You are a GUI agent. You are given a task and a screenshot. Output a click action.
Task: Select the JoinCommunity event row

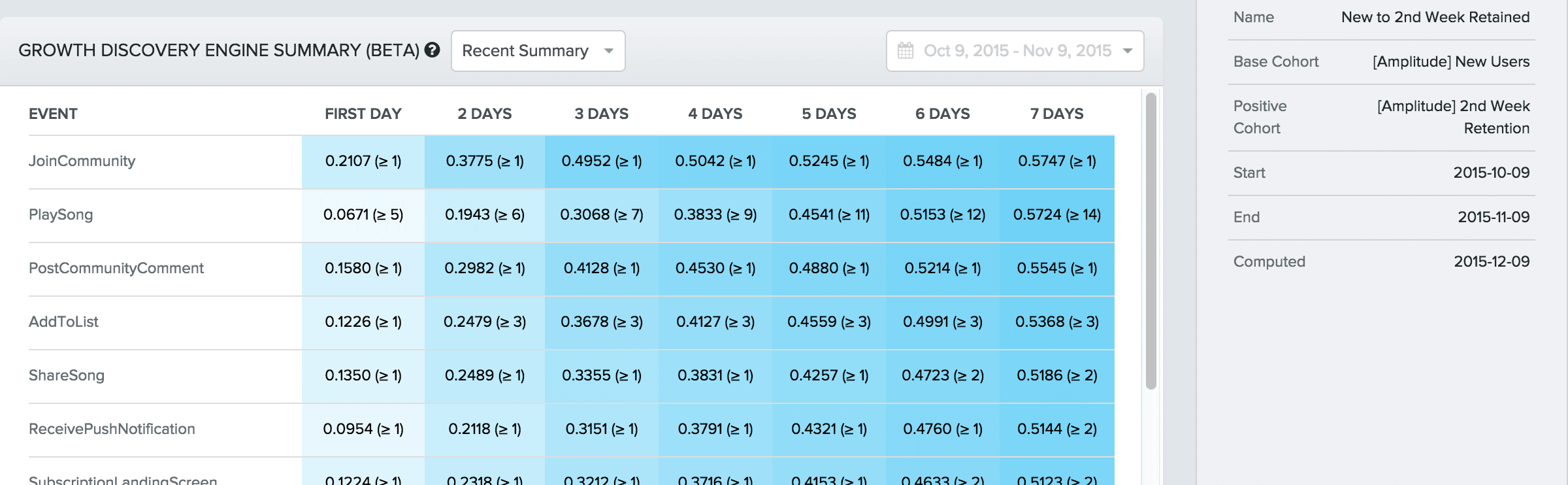pyautogui.click(x=82, y=161)
